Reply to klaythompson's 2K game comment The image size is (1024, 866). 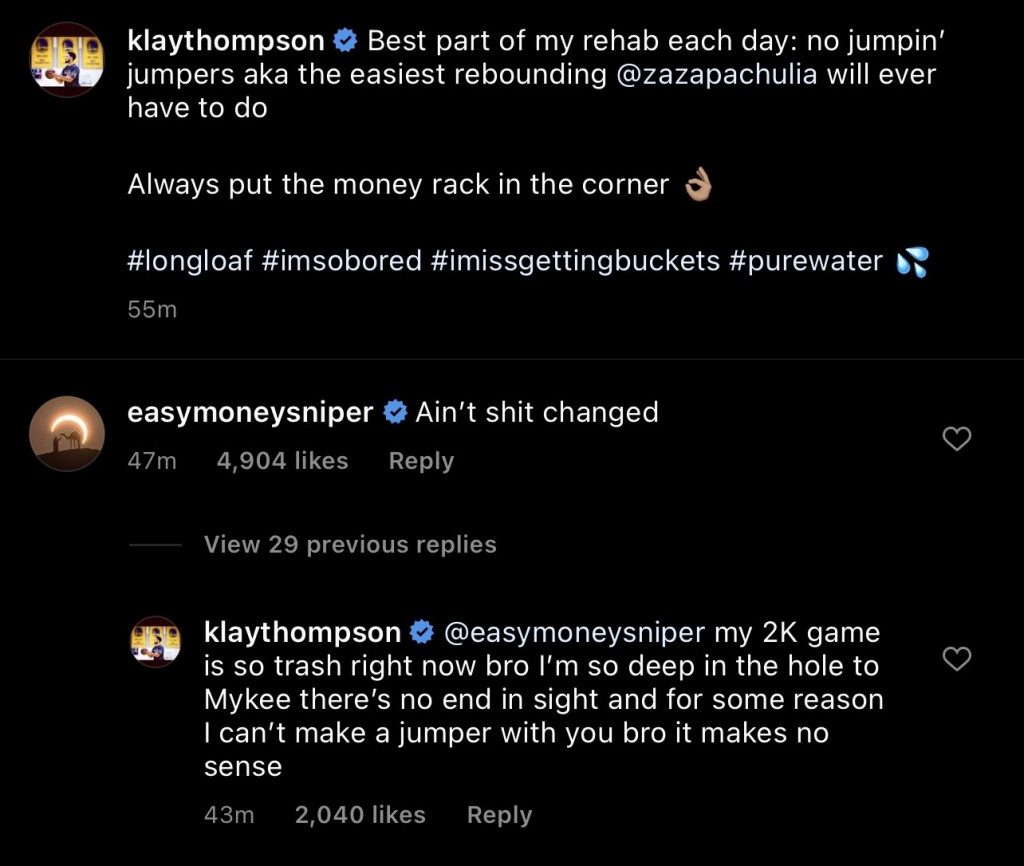(x=499, y=815)
